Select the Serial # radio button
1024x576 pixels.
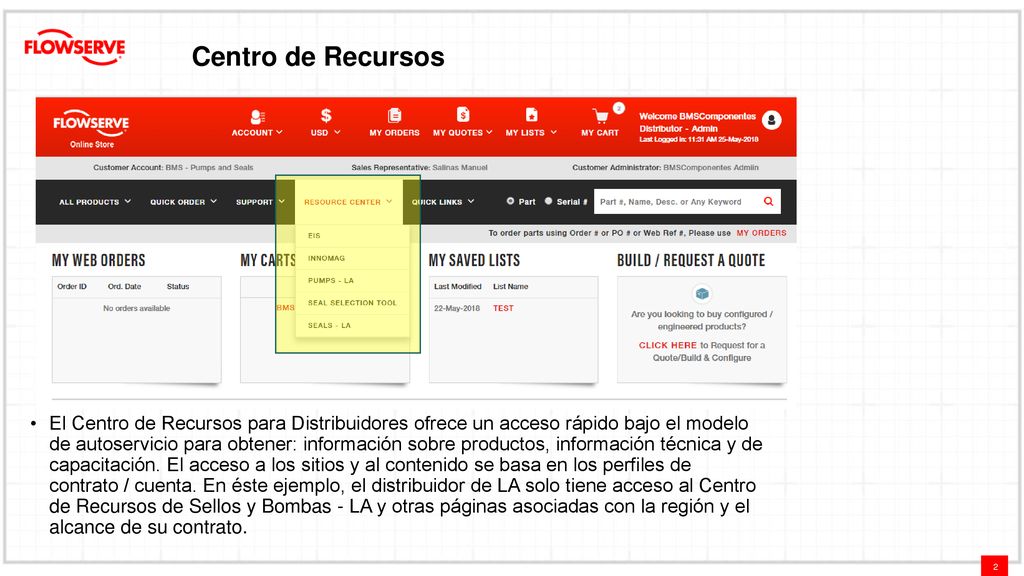point(549,201)
